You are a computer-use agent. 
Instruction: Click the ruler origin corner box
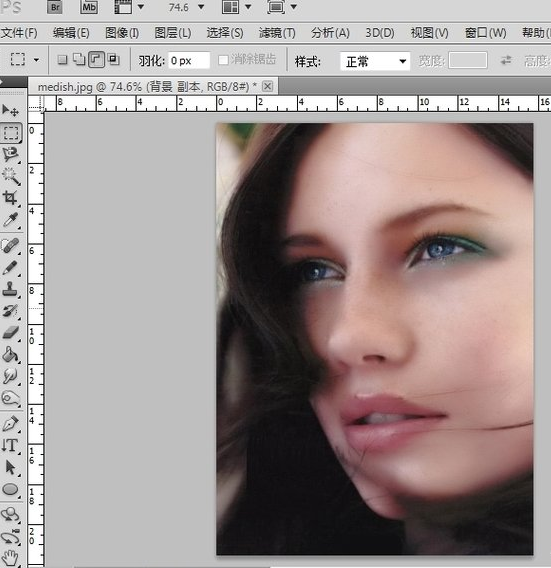[x=36, y=104]
